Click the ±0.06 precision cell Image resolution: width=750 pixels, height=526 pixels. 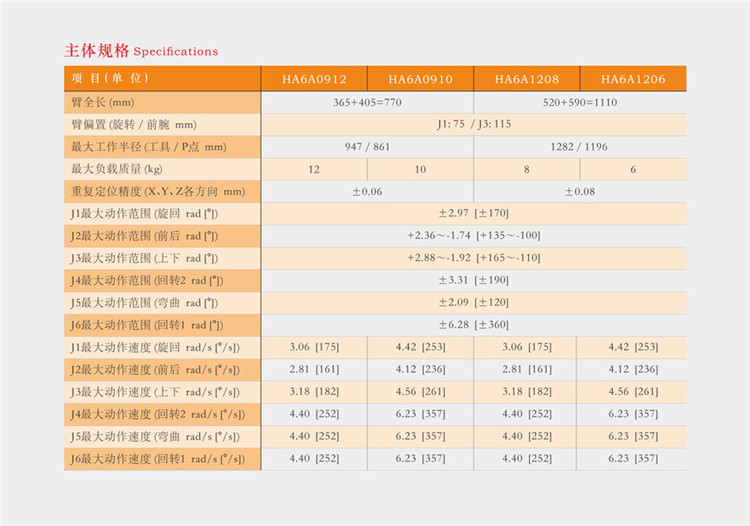click(x=367, y=192)
